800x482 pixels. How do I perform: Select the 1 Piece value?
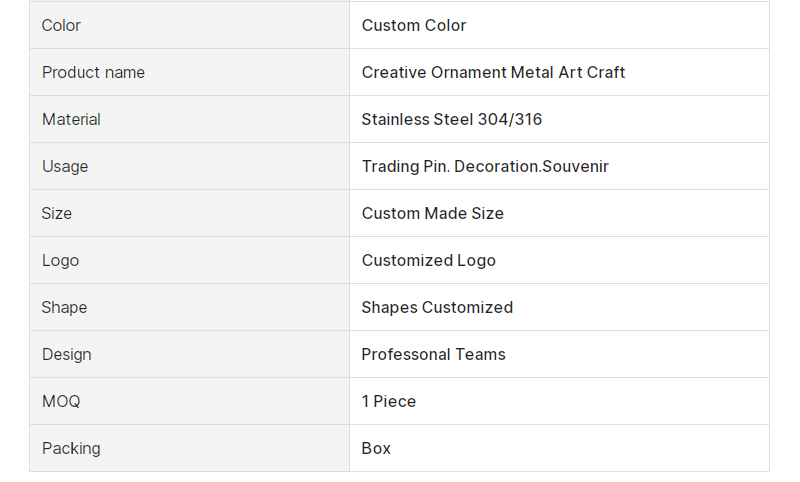[389, 401]
